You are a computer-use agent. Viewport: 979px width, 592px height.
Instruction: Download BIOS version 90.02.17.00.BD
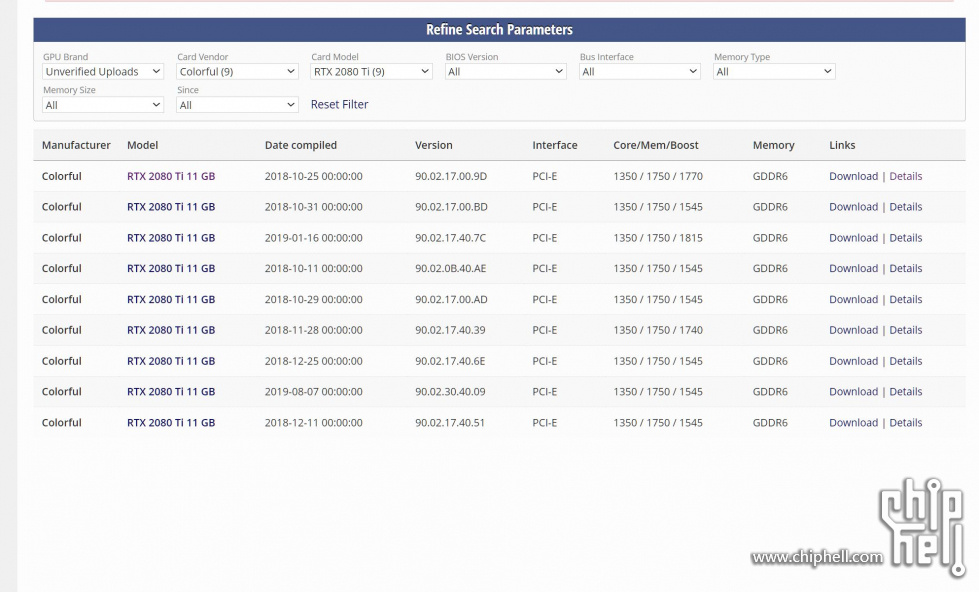pos(854,207)
